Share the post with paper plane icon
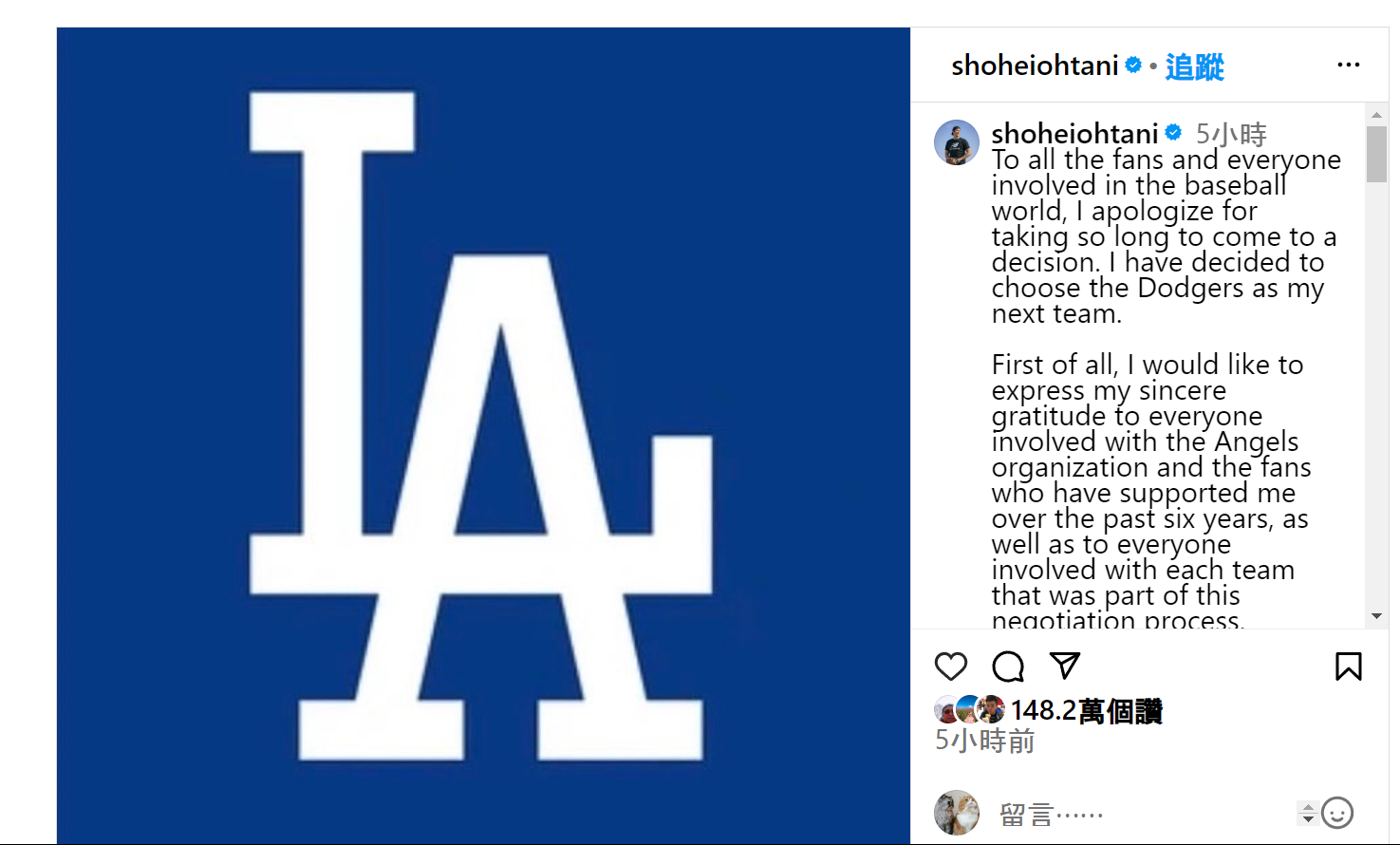Screen dimensions: 1400x845 click(x=1065, y=666)
